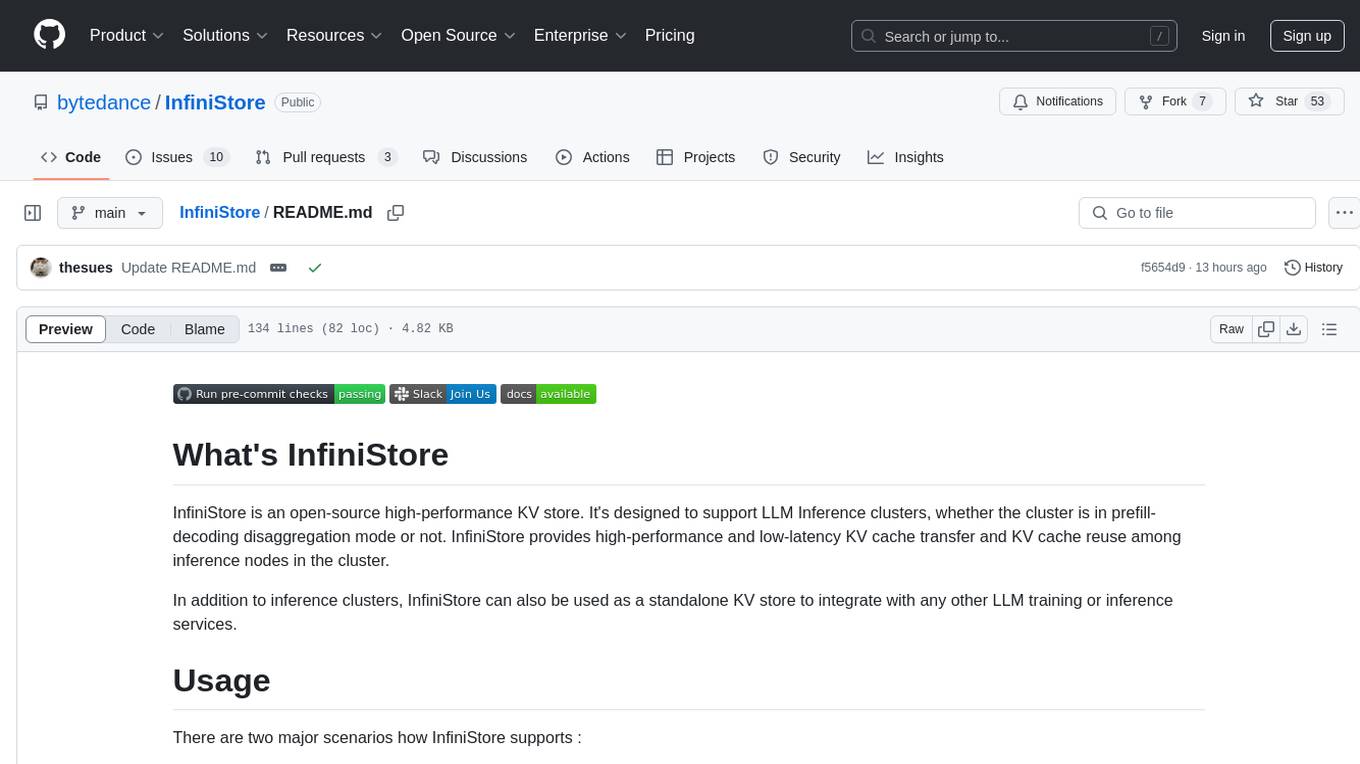Screen dimensions: 1360x764
Task: Open the document outline icon
Action: [1329, 329]
